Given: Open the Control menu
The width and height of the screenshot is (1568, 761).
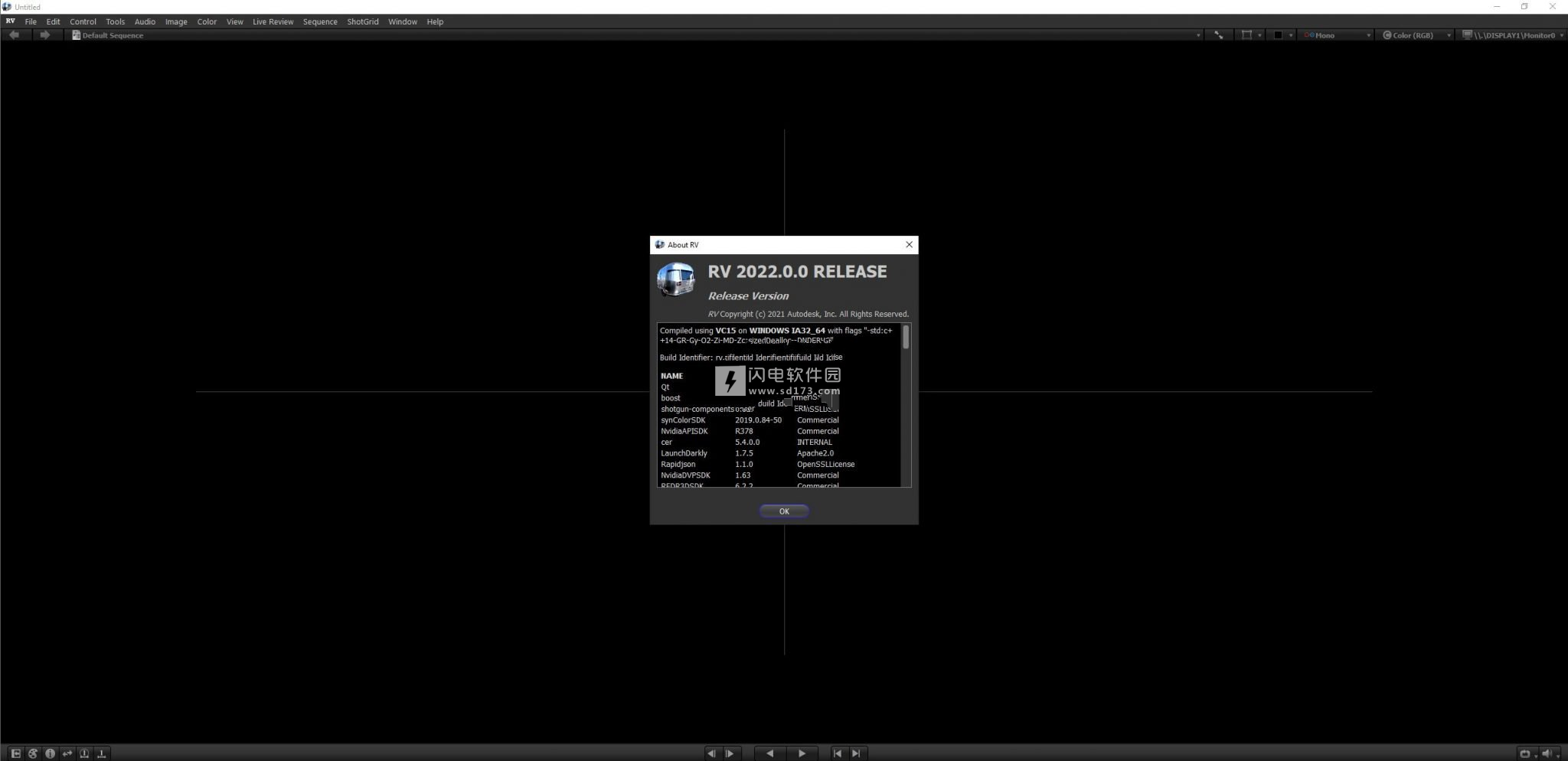Looking at the screenshot, I should (83, 21).
